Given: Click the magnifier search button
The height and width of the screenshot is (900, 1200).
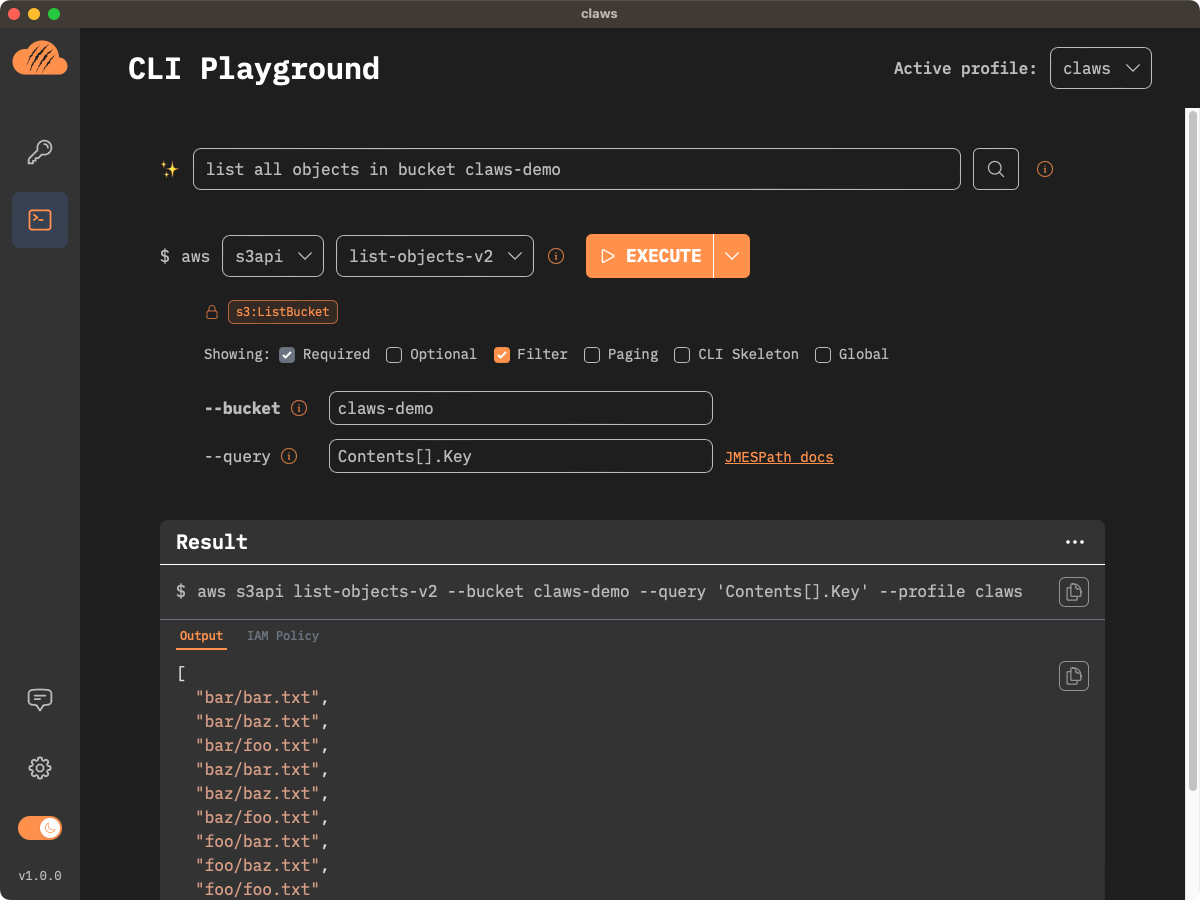Looking at the screenshot, I should coord(996,169).
